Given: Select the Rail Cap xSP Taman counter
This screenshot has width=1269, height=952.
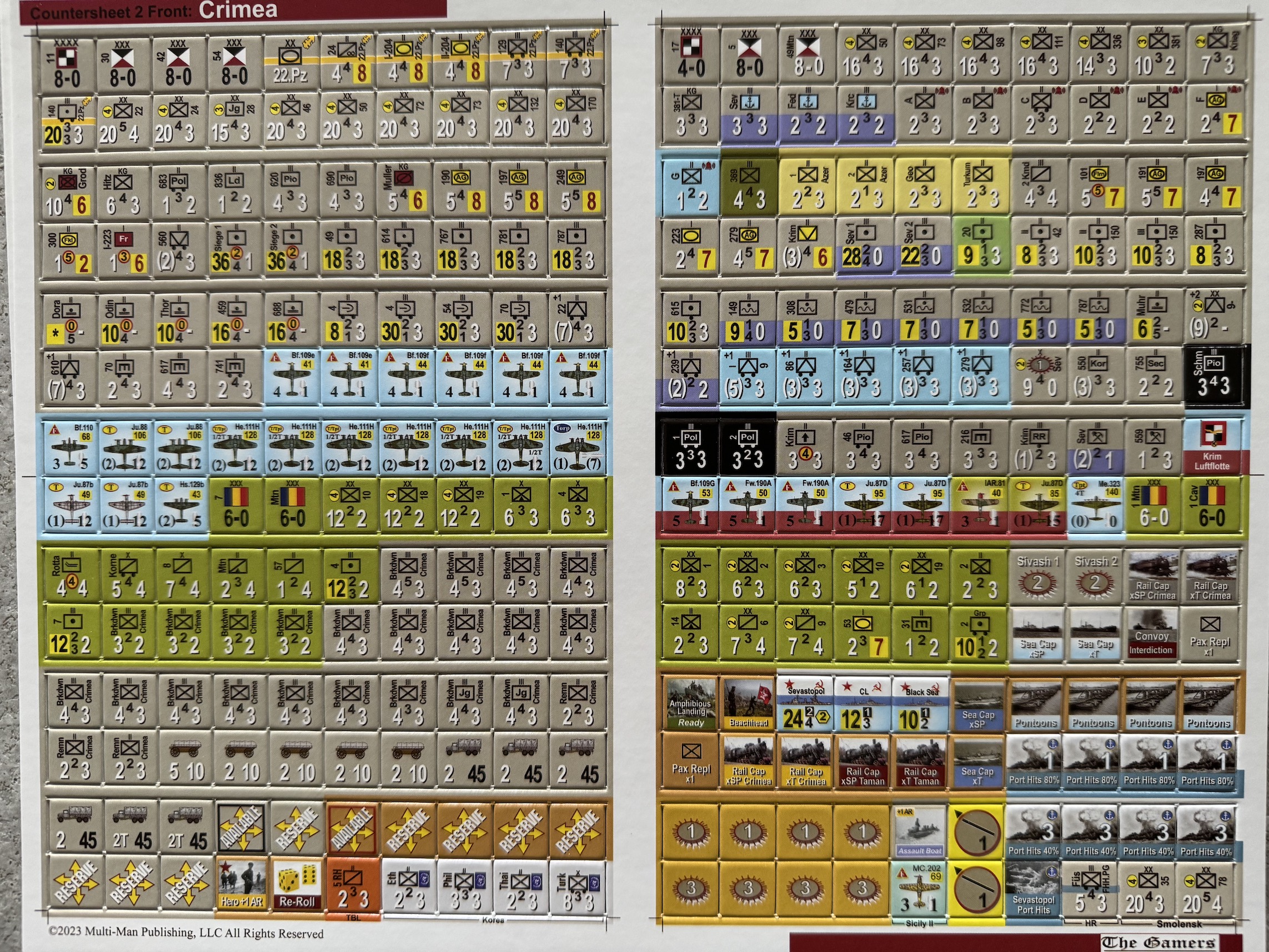Looking at the screenshot, I should tap(863, 761).
